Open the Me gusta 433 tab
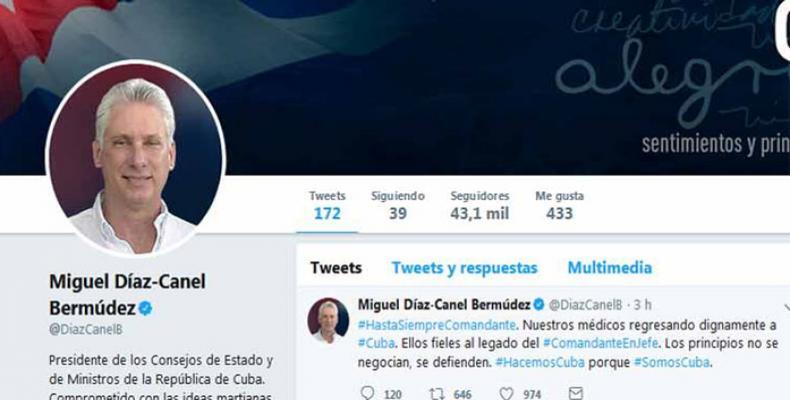The height and width of the screenshot is (400, 790). click(559, 206)
